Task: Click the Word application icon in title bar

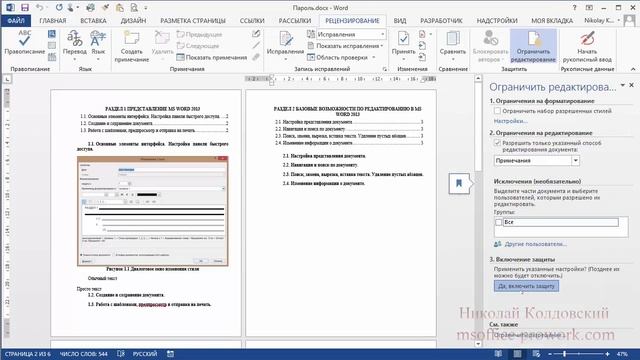Action: pos(10,8)
